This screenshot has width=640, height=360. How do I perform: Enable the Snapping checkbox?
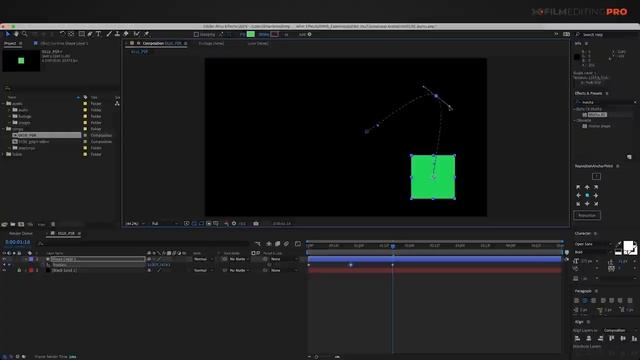[x=196, y=35]
